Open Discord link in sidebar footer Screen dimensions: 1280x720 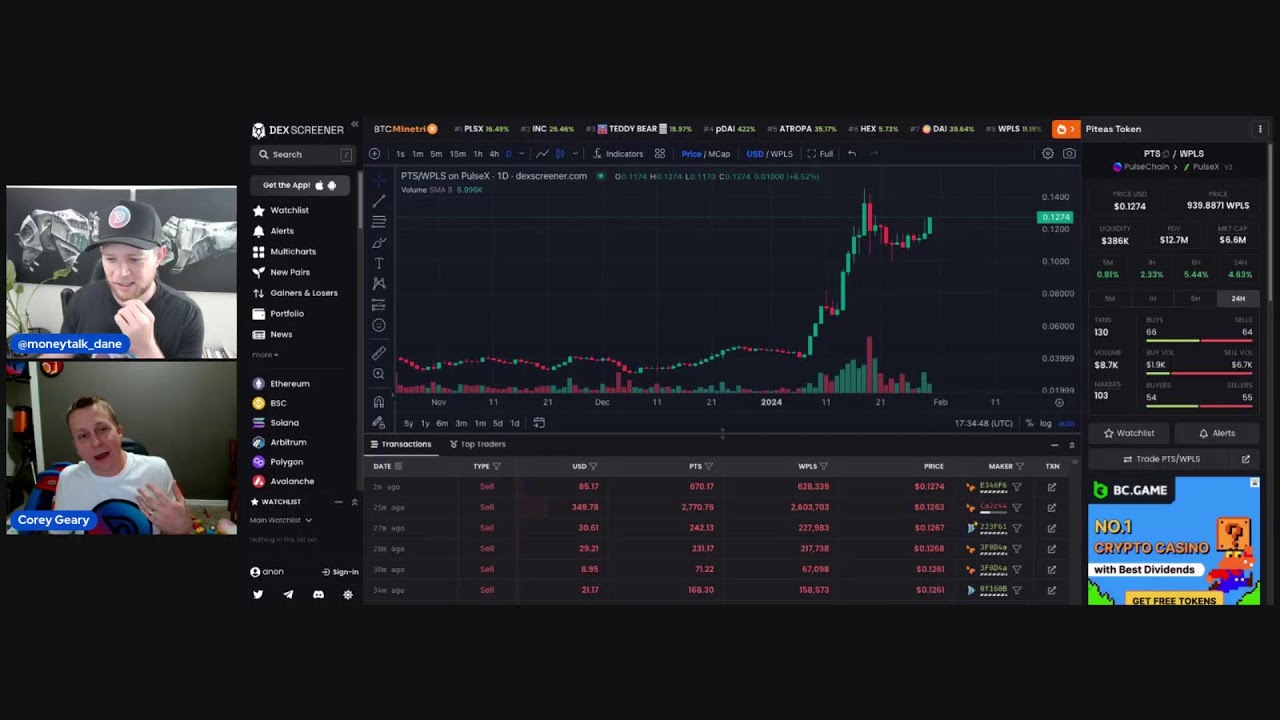318,594
